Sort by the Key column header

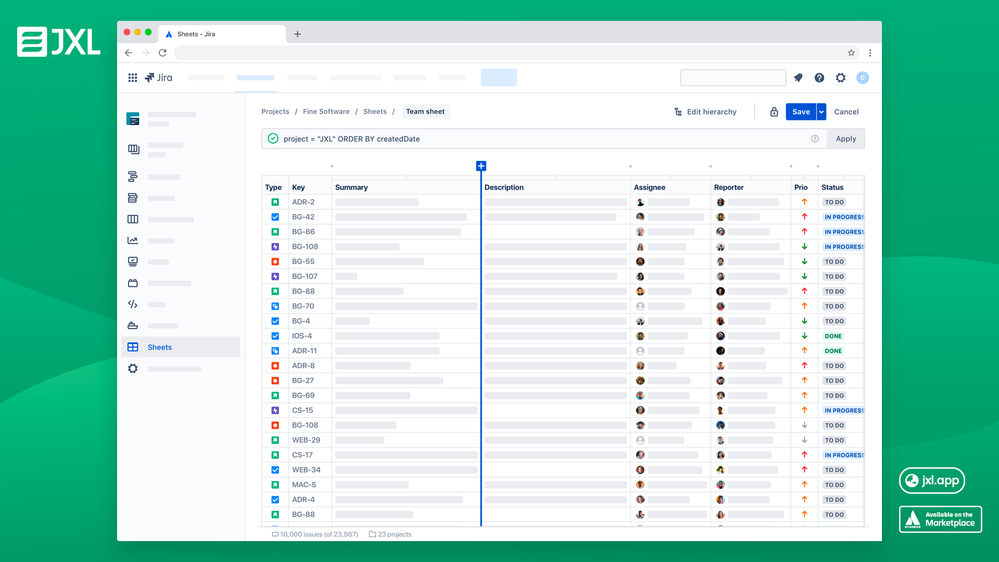coord(298,187)
